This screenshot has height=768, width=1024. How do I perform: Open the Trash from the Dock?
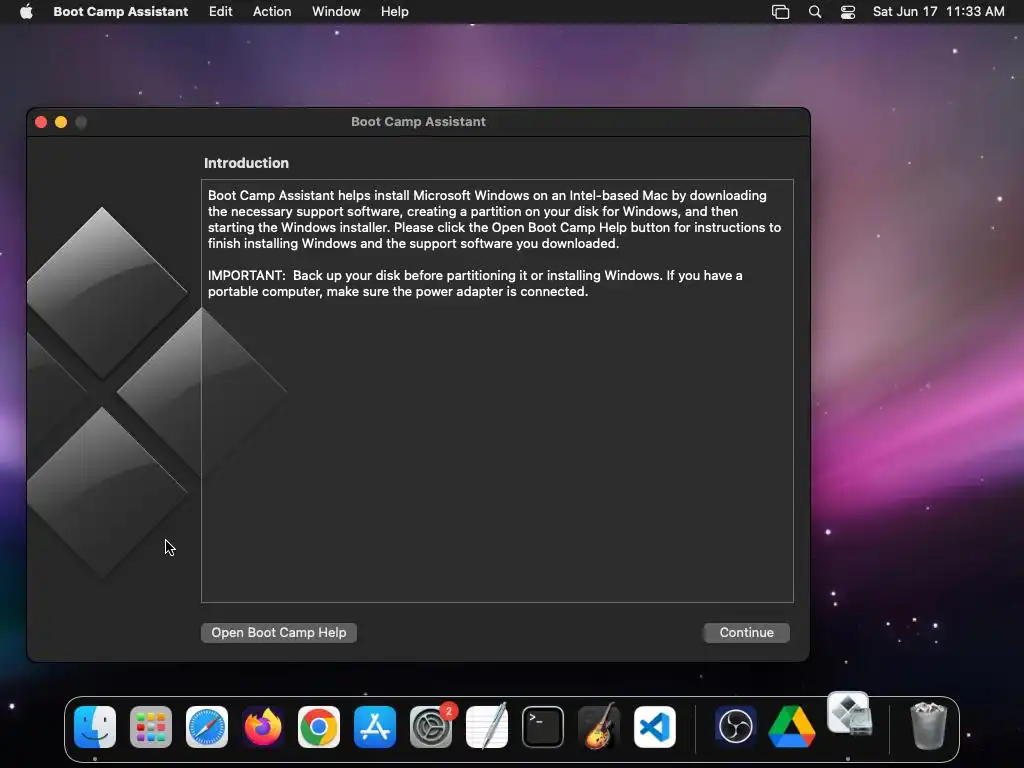pos(928,726)
